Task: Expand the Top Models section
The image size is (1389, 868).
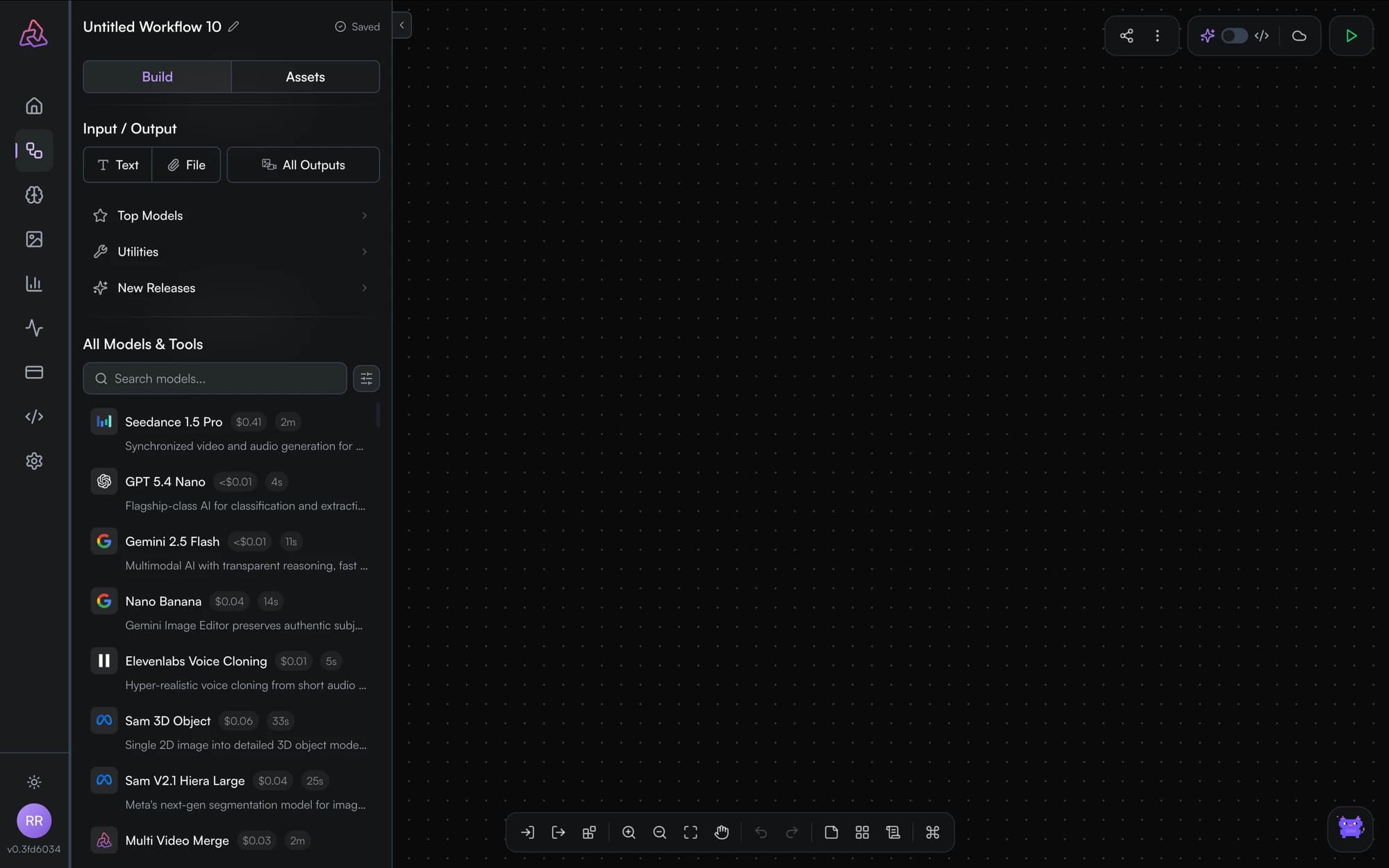Action: pyautogui.click(x=231, y=215)
